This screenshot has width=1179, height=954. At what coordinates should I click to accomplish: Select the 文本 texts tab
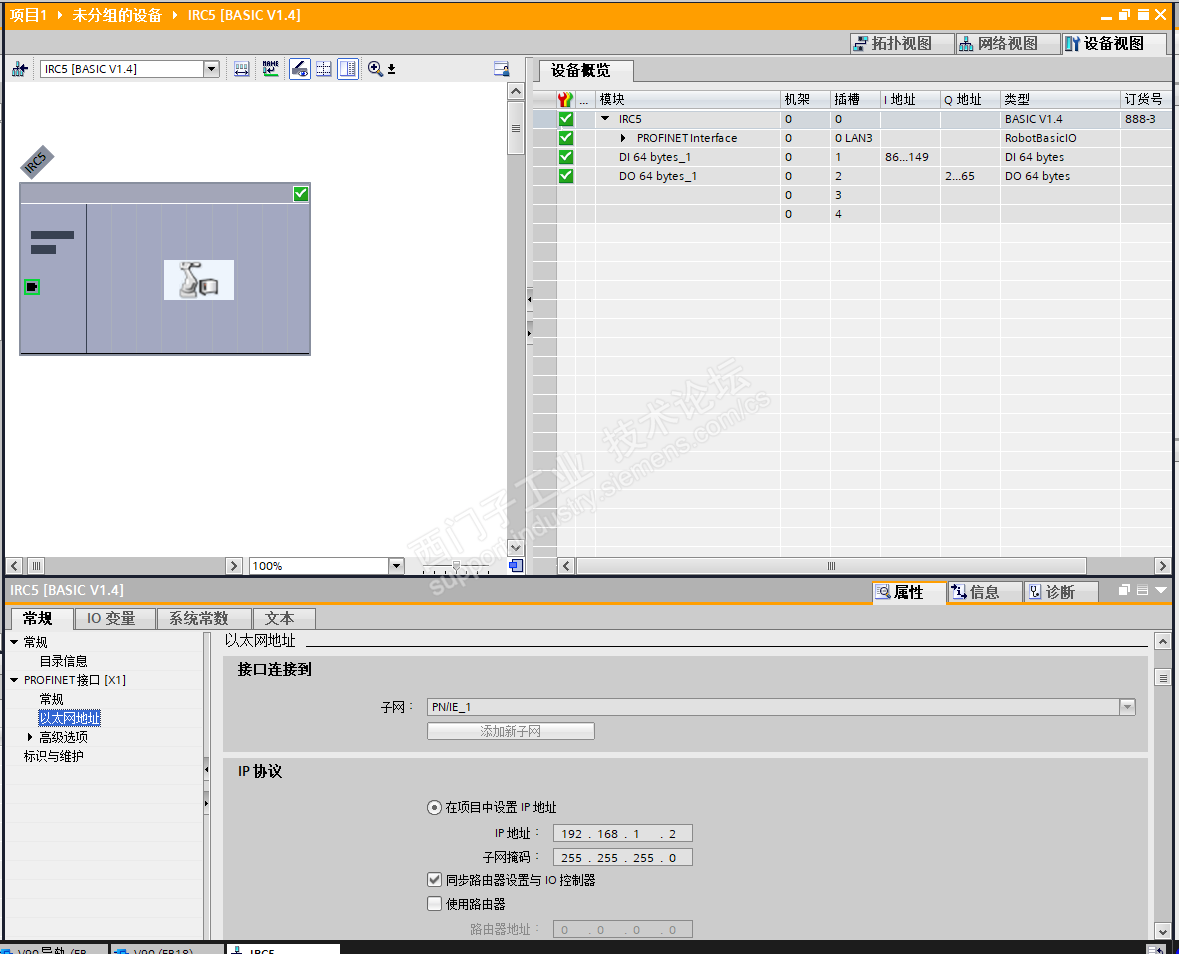[x=283, y=619]
